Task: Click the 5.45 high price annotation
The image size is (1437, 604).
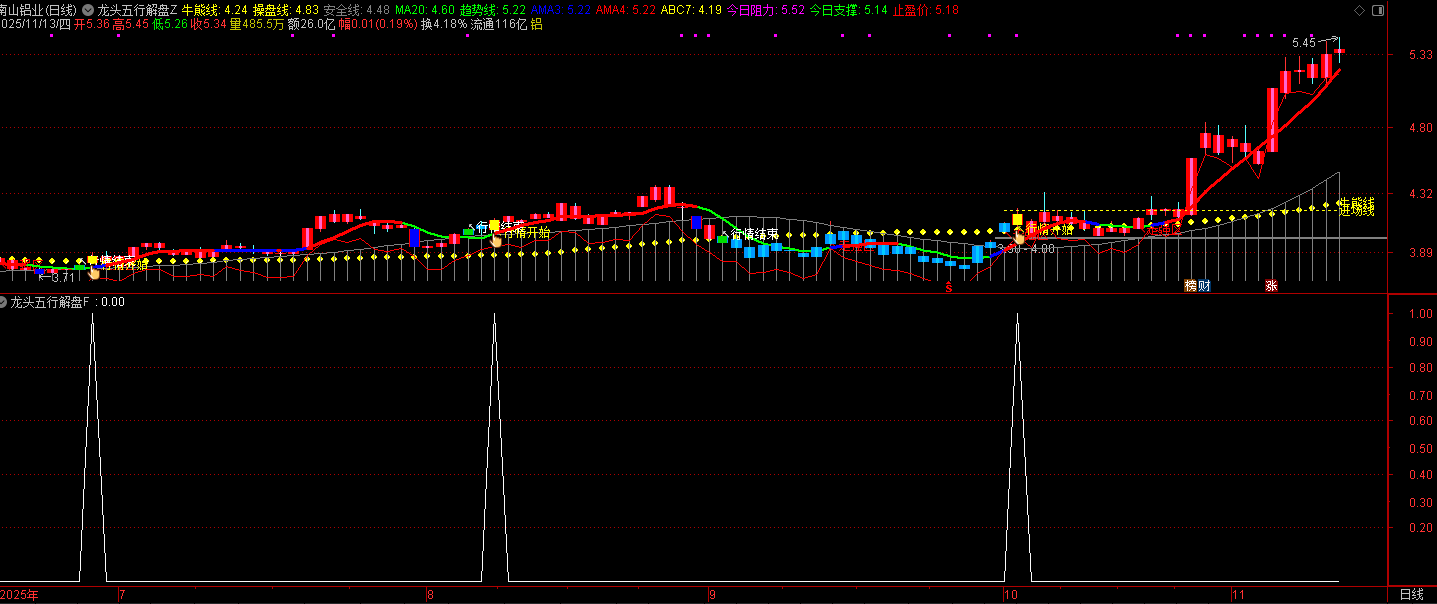Action: (1304, 43)
